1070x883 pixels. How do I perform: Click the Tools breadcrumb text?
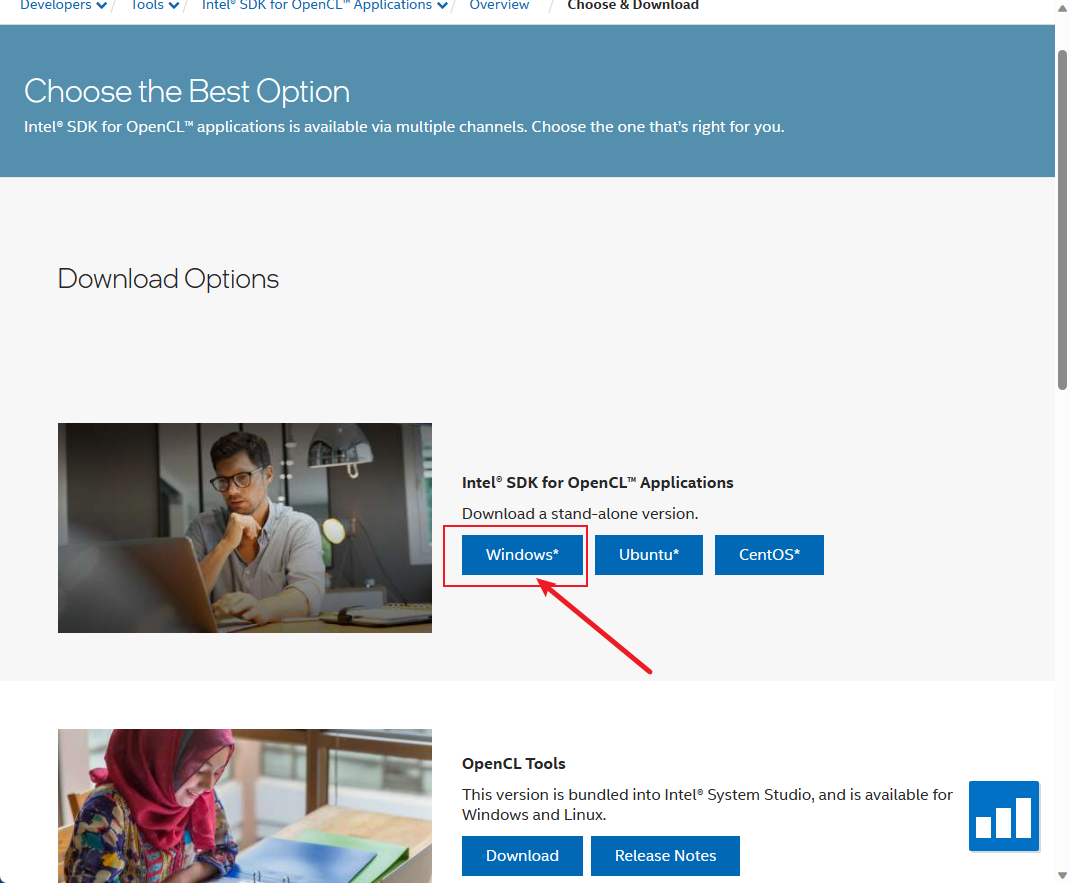point(147,6)
